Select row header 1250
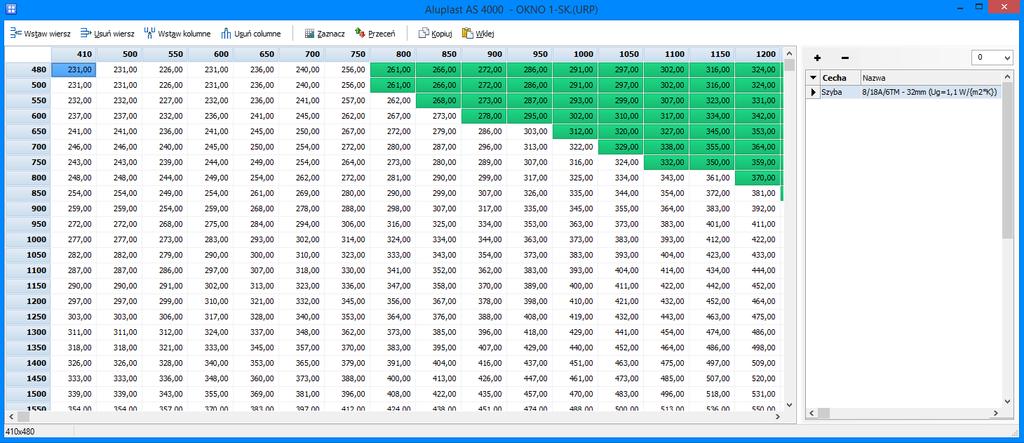 click(28, 317)
